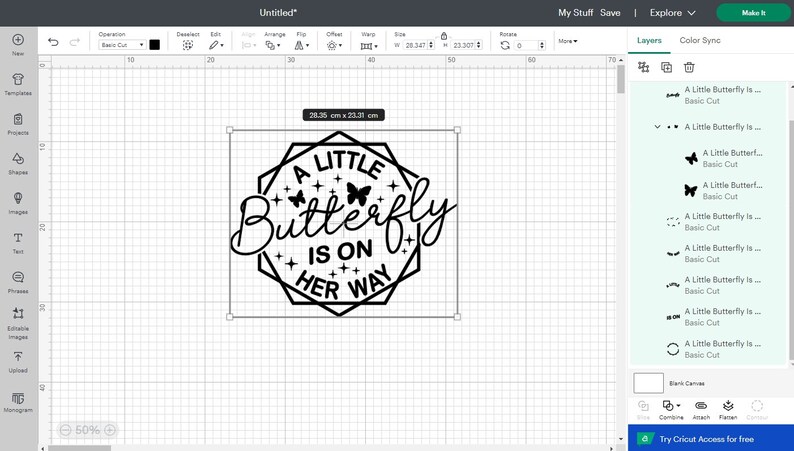Screen dimensions: 794x451
Task: Open the Upload tool
Action: pyautogui.click(x=18, y=362)
